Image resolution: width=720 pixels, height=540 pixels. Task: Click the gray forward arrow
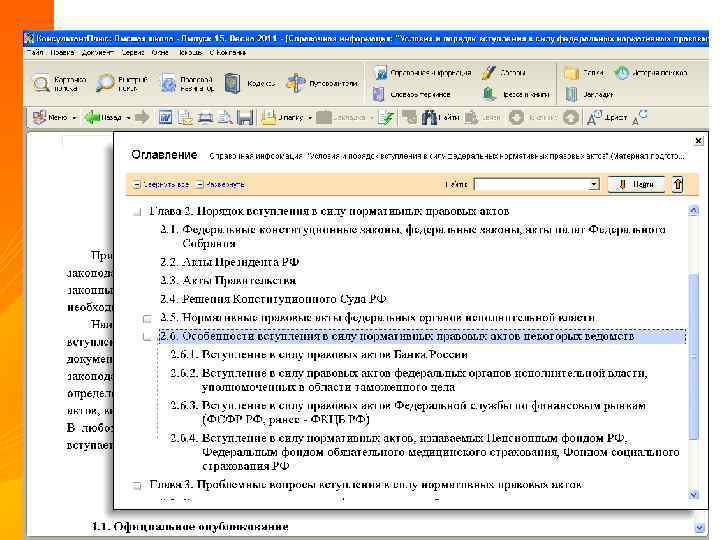pos(142,118)
